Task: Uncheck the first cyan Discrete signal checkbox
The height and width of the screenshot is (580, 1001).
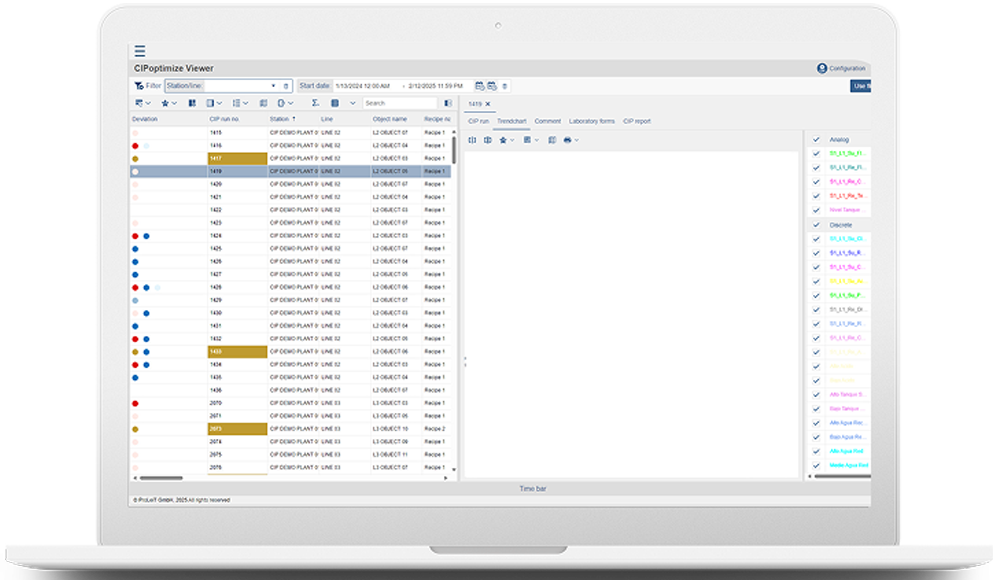Action: pyautogui.click(x=816, y=239)
